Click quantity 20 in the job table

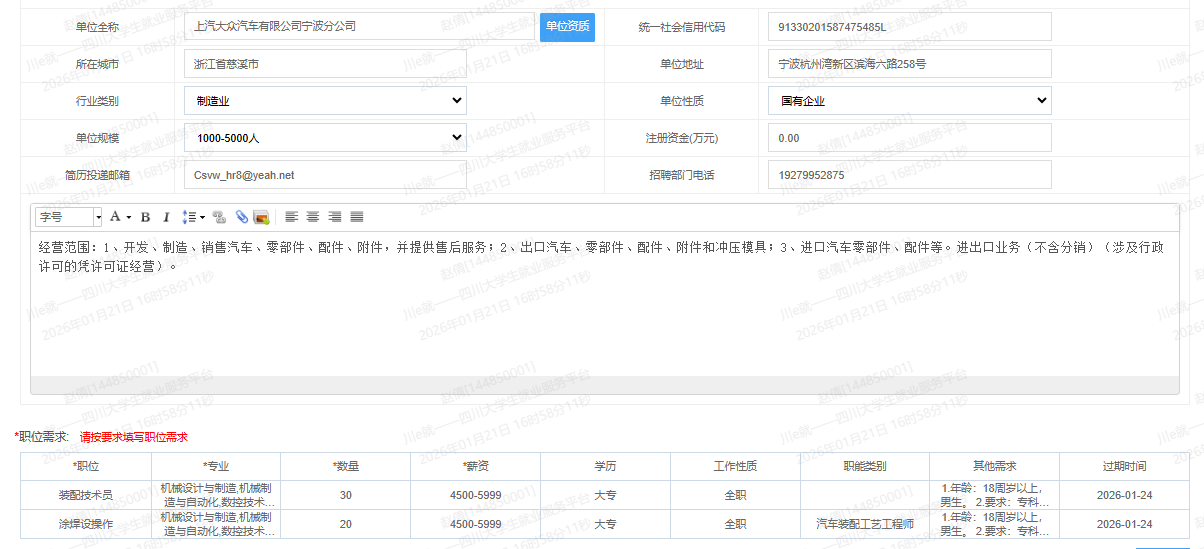coord(346,524)
